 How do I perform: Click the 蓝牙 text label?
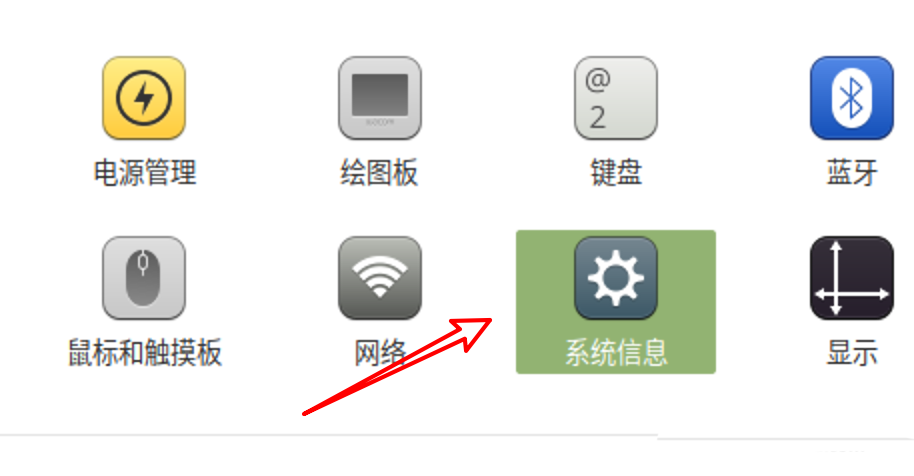(852, 172)
